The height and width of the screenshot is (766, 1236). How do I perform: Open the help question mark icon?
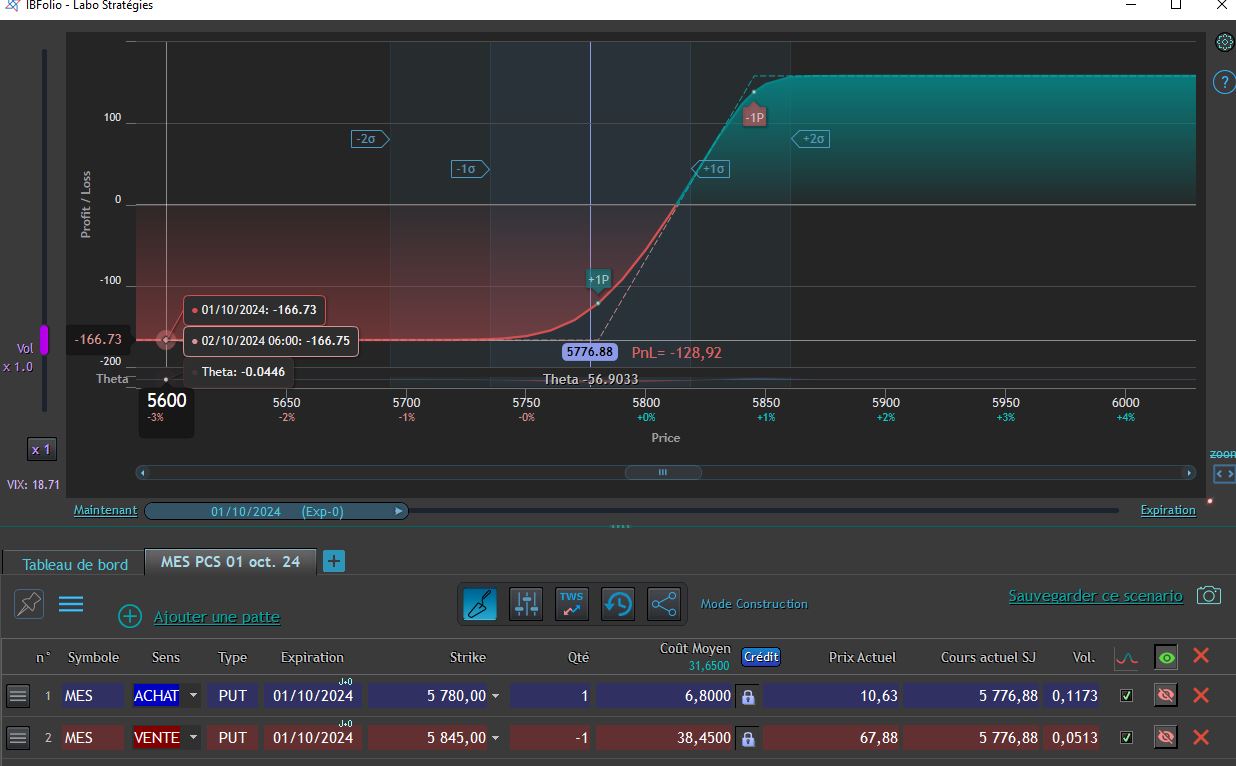click(1224, 82)
